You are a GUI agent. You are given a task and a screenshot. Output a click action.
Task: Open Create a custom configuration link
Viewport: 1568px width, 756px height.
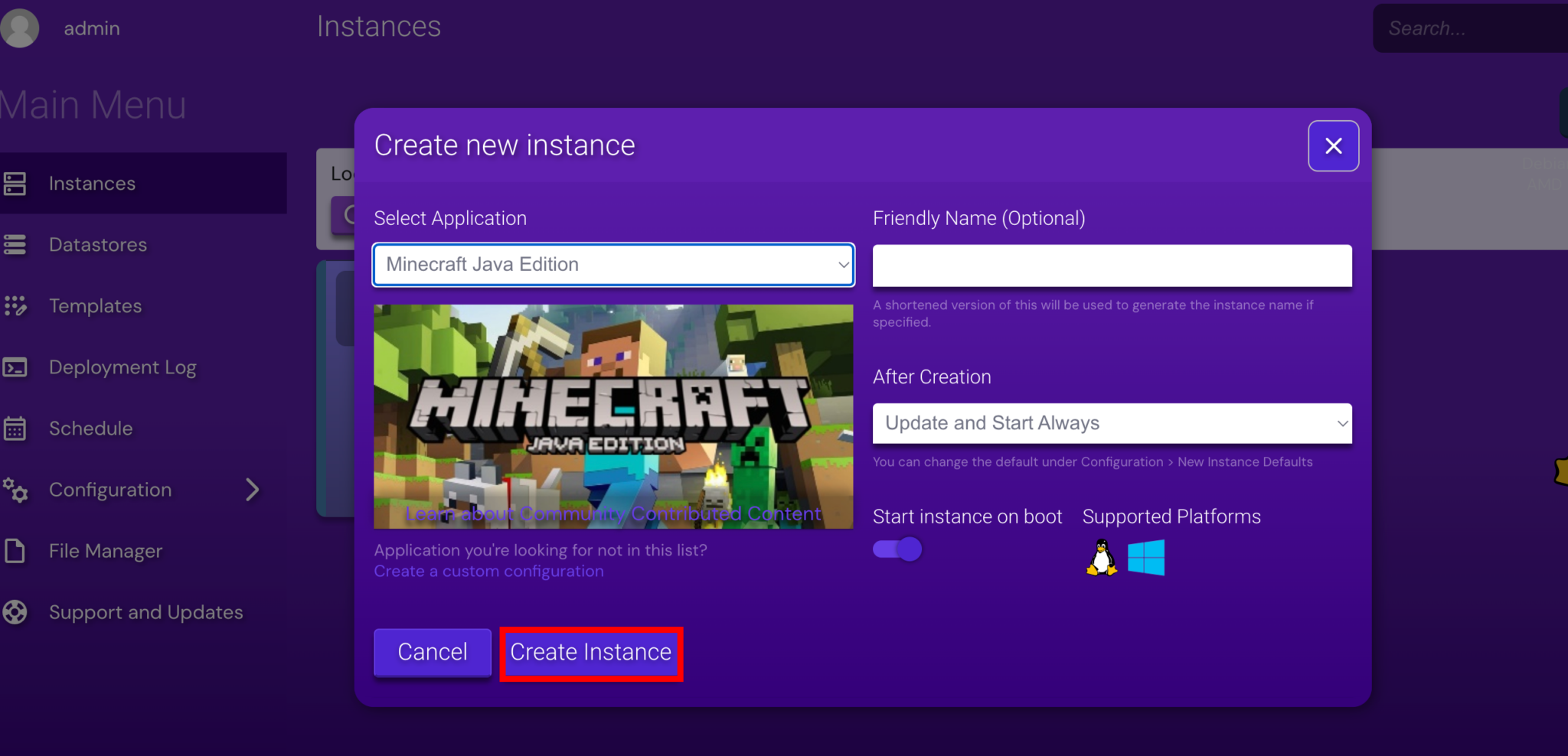tap(488, 571)
